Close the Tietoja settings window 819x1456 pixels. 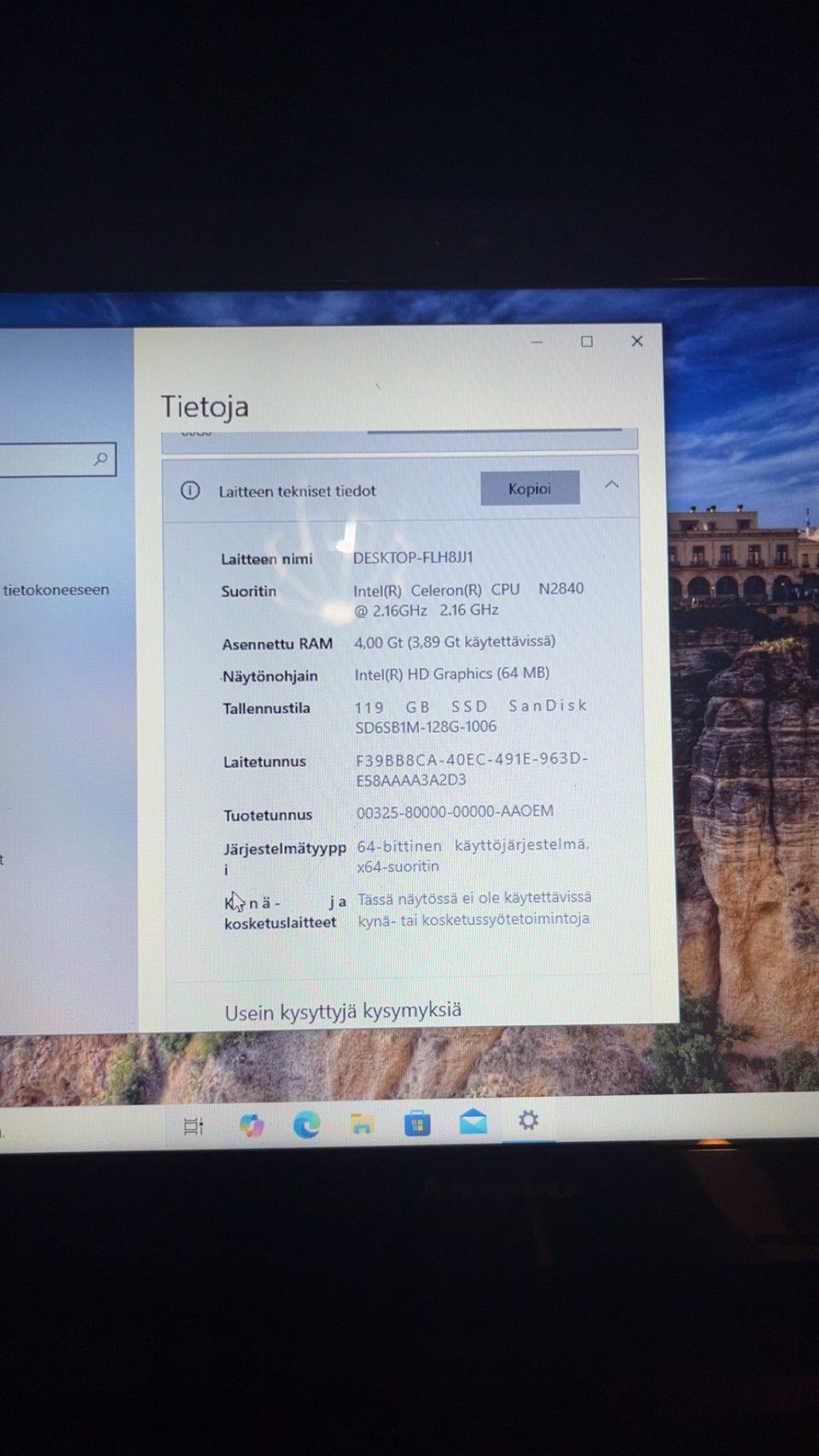pos(636,341)
